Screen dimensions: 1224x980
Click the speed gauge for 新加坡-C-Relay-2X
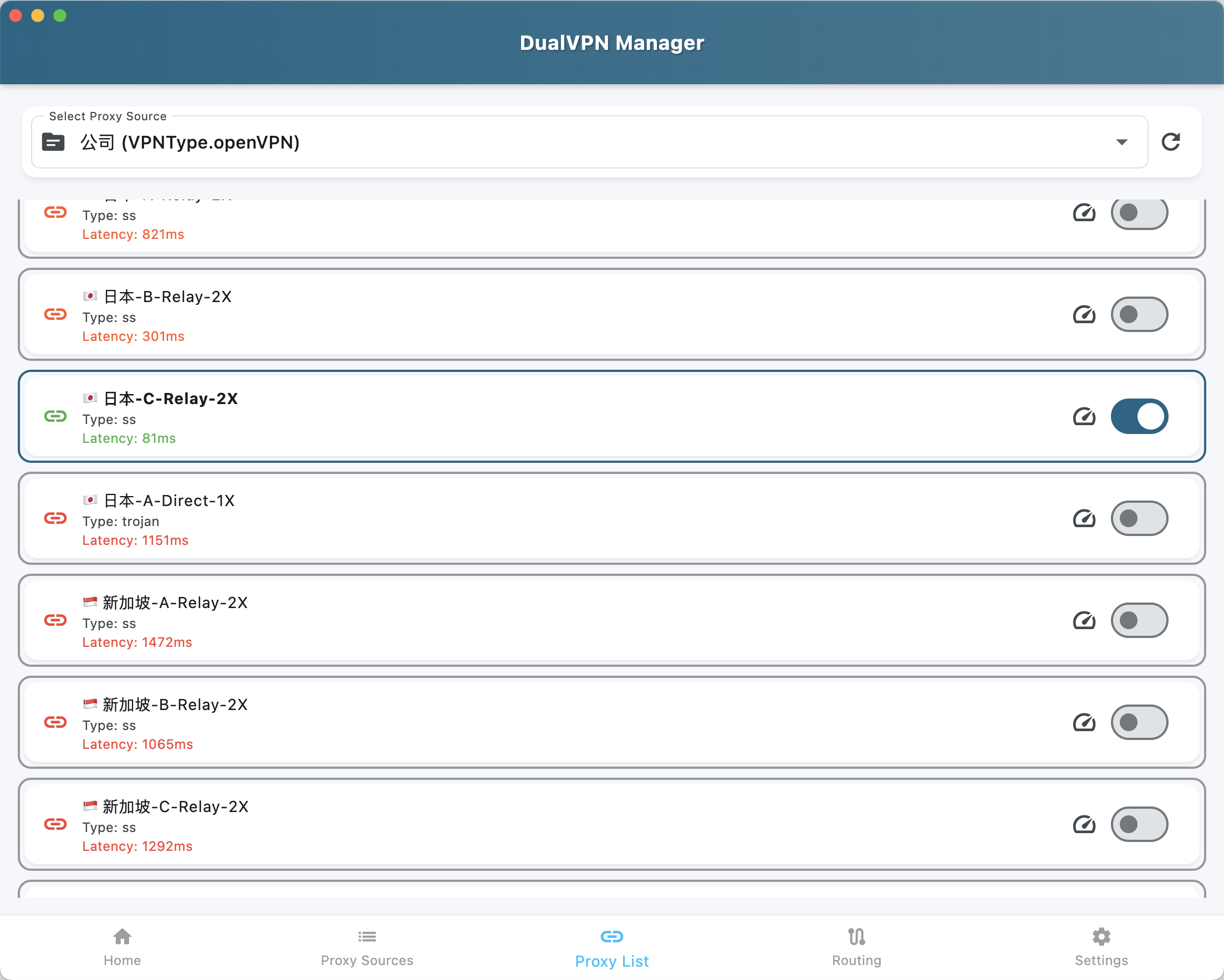tap(1084, 824)
